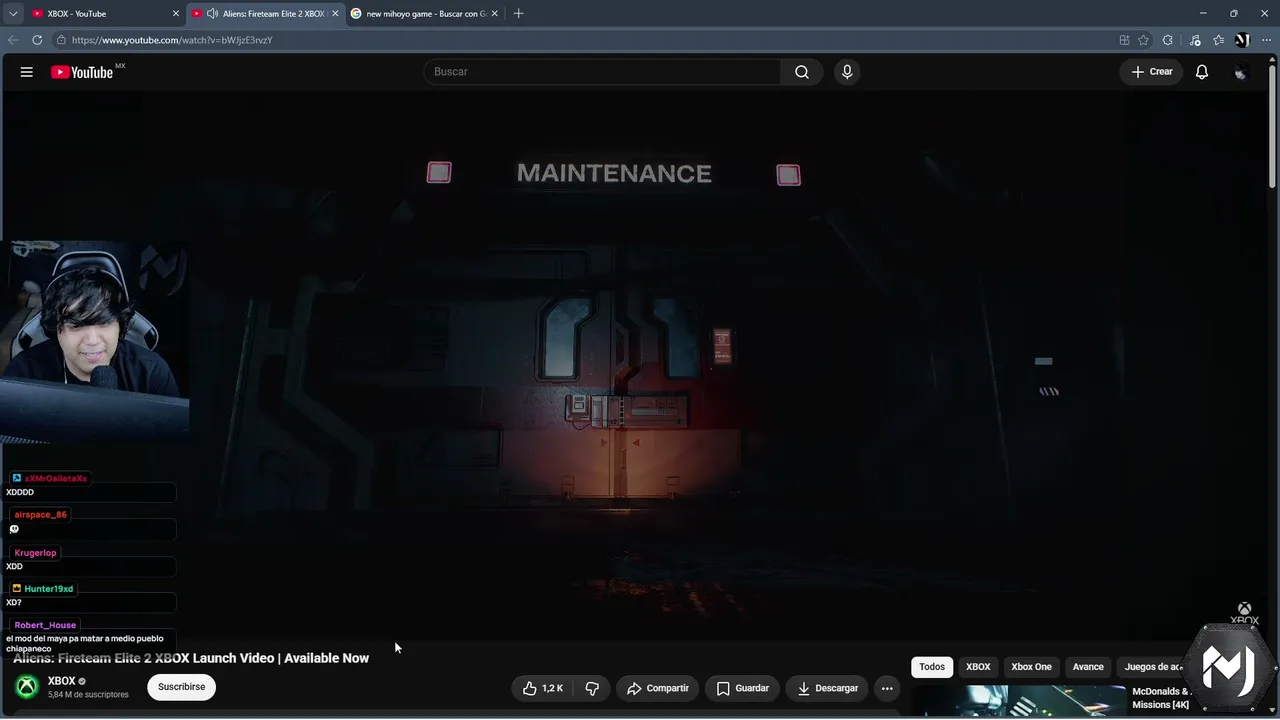Viewport: 1280px width, 720px height.
Task: Click chat username Hunter19xd
Action: [49, 589]
